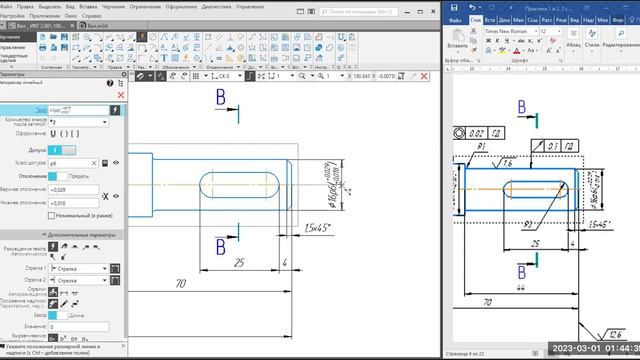Open the Справка menu in KOMPAS

[x=91, y=16]
